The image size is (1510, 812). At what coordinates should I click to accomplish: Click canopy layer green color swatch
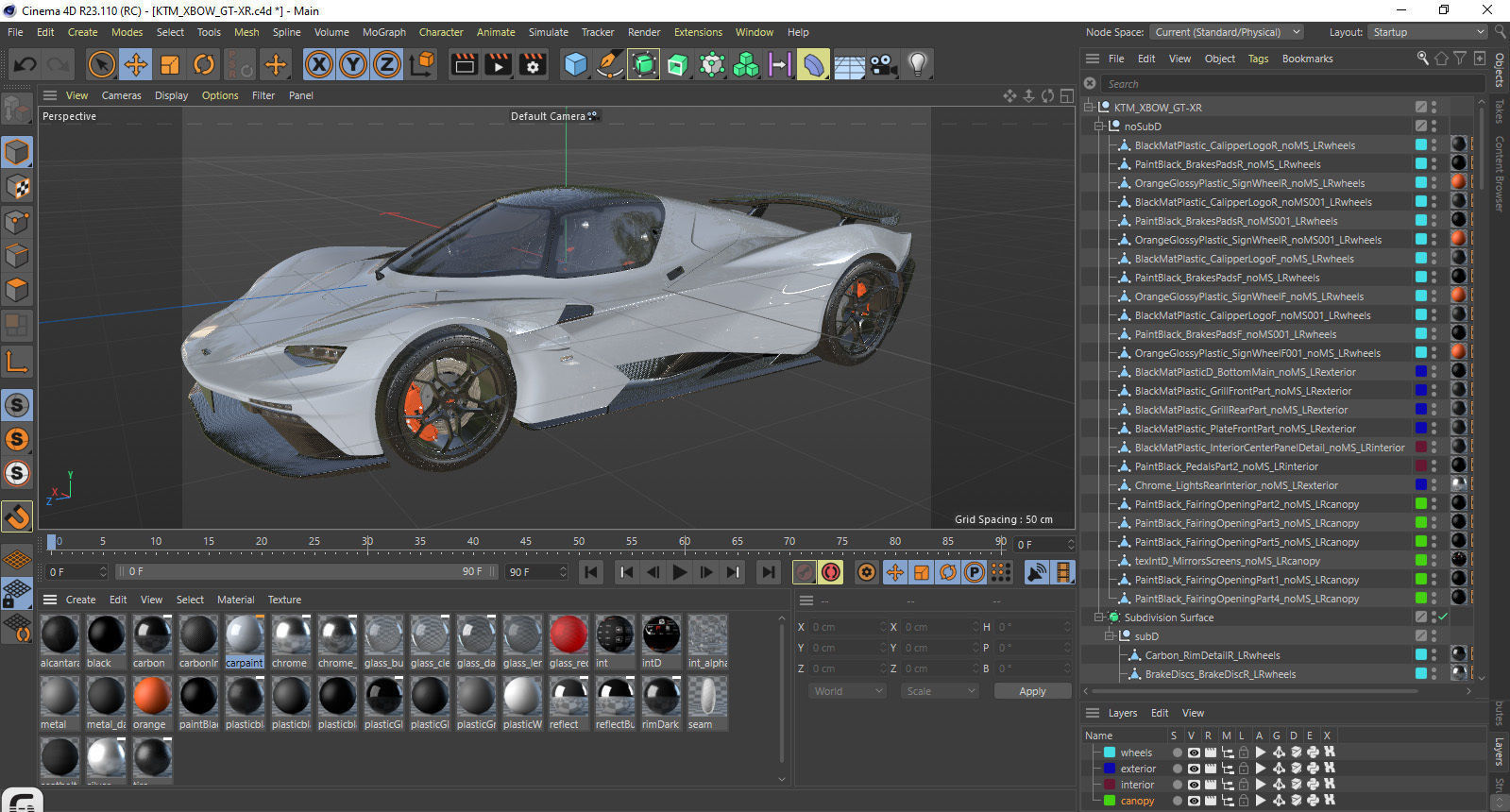pyautogui.click(x=1110, y=801)
